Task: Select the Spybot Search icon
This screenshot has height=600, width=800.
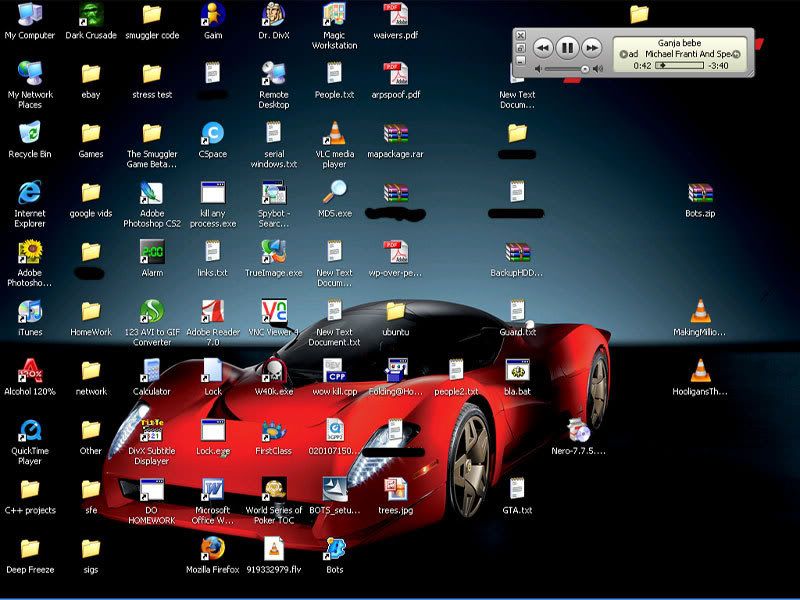Action: click(x=273, y=194)
